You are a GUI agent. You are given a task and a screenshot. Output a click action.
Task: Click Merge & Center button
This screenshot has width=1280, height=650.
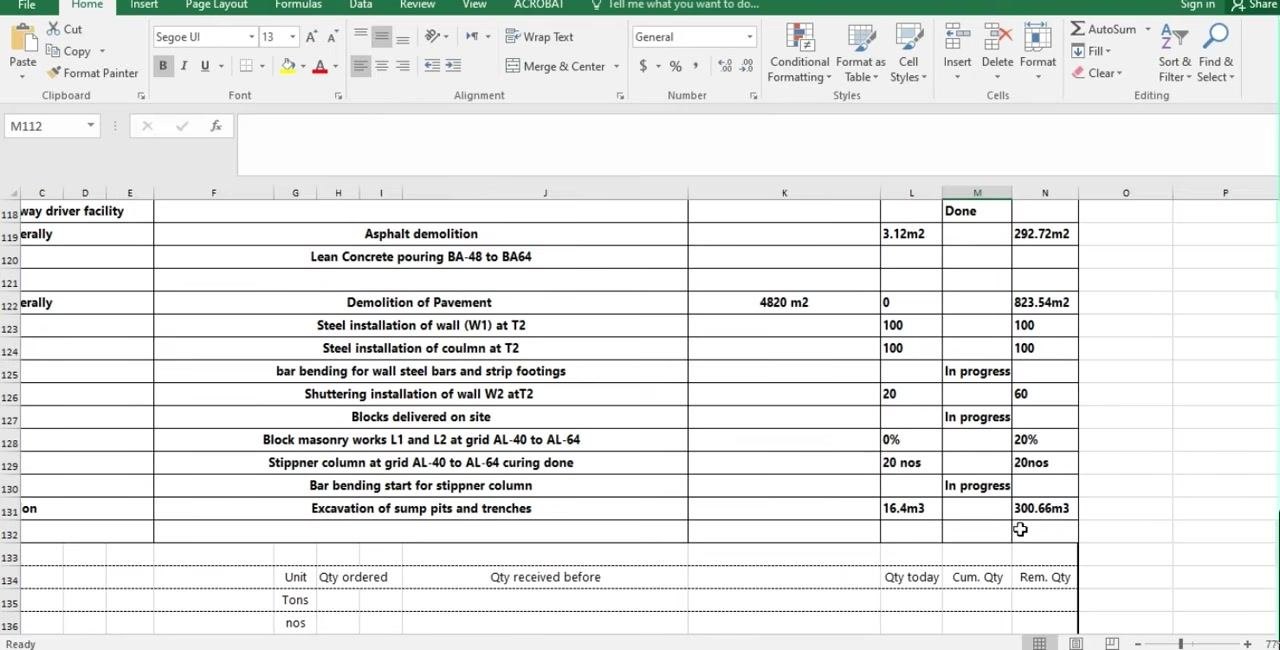point(555,66)
